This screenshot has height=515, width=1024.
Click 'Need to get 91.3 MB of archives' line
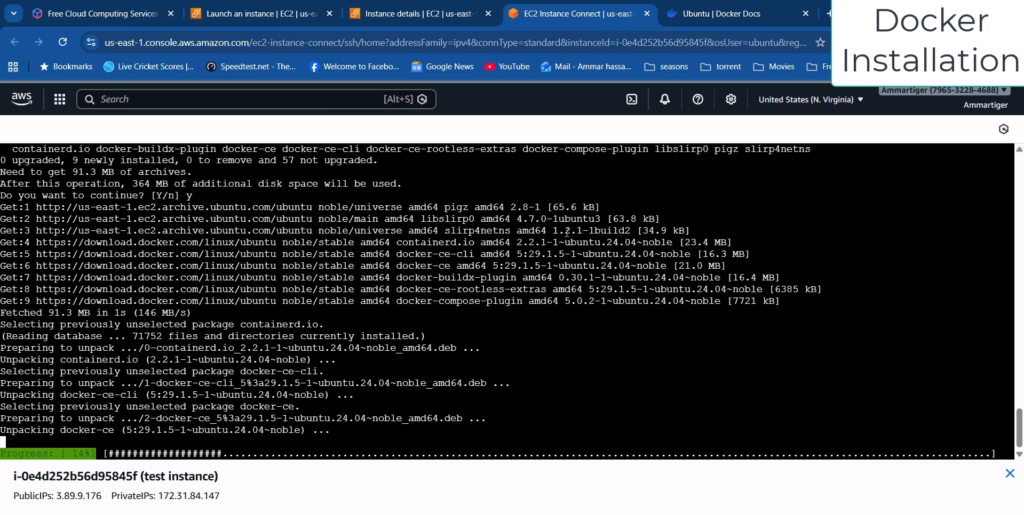pos(96,172)
